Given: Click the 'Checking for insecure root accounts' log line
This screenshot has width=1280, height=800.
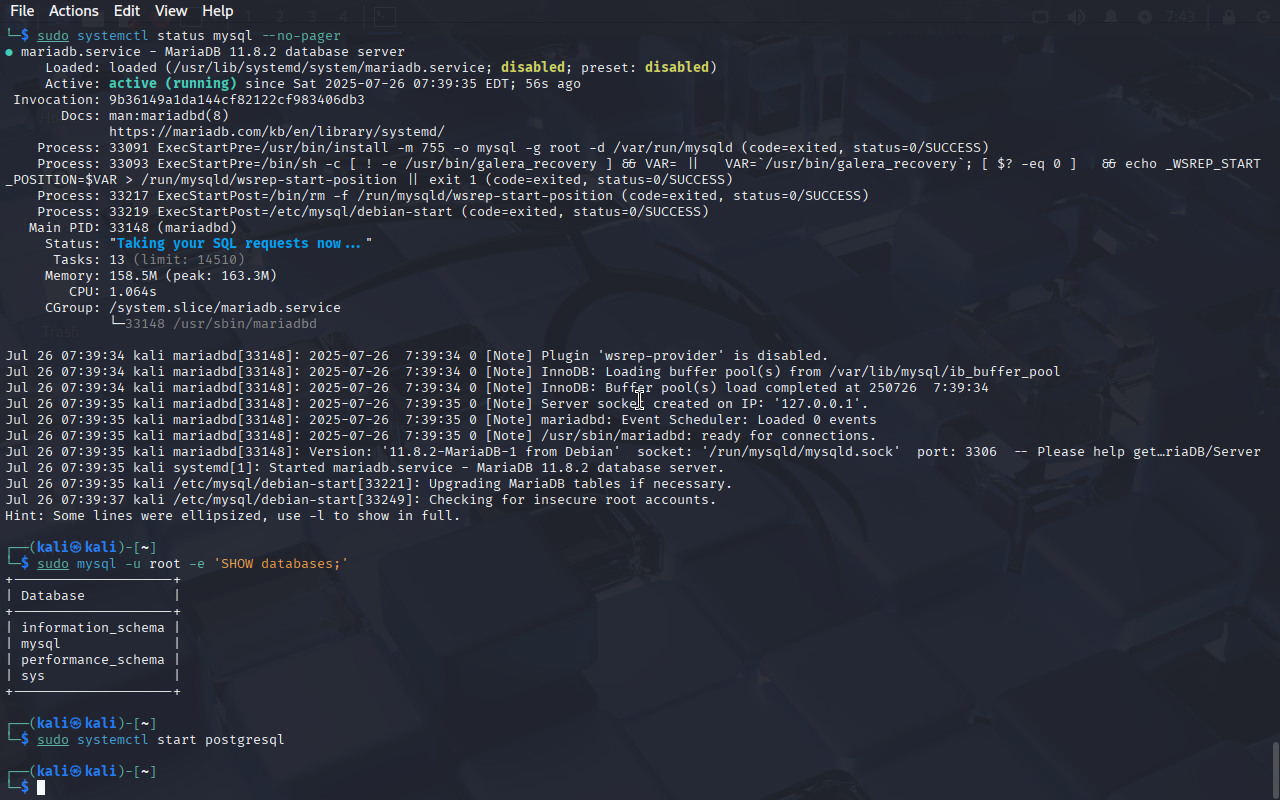Looking at the screenshot, I should (361, 500).
